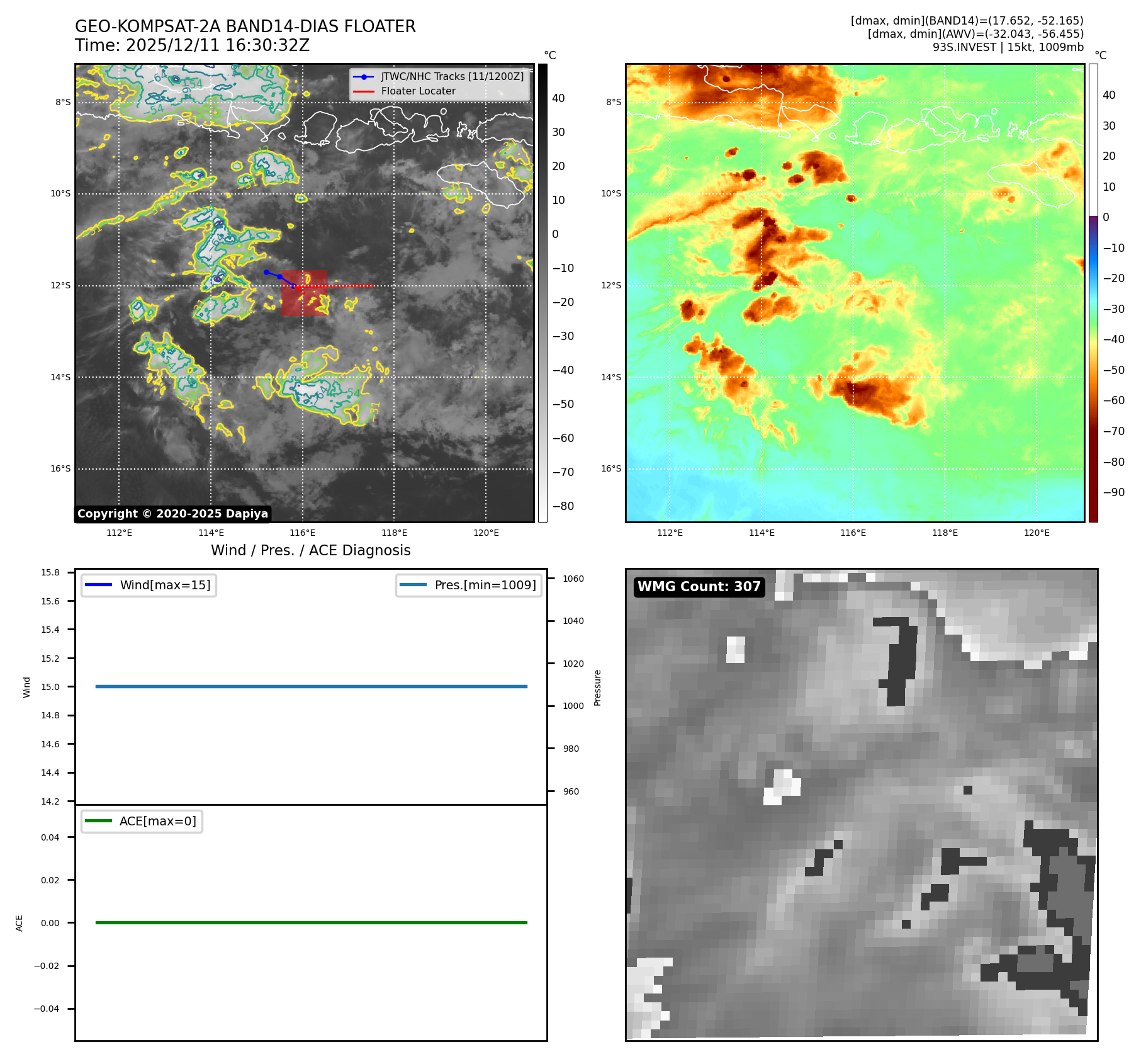Viewport: 1141px width, 1064px height.
Task: Click the red Floater Locater legend line
Action: 364,91
